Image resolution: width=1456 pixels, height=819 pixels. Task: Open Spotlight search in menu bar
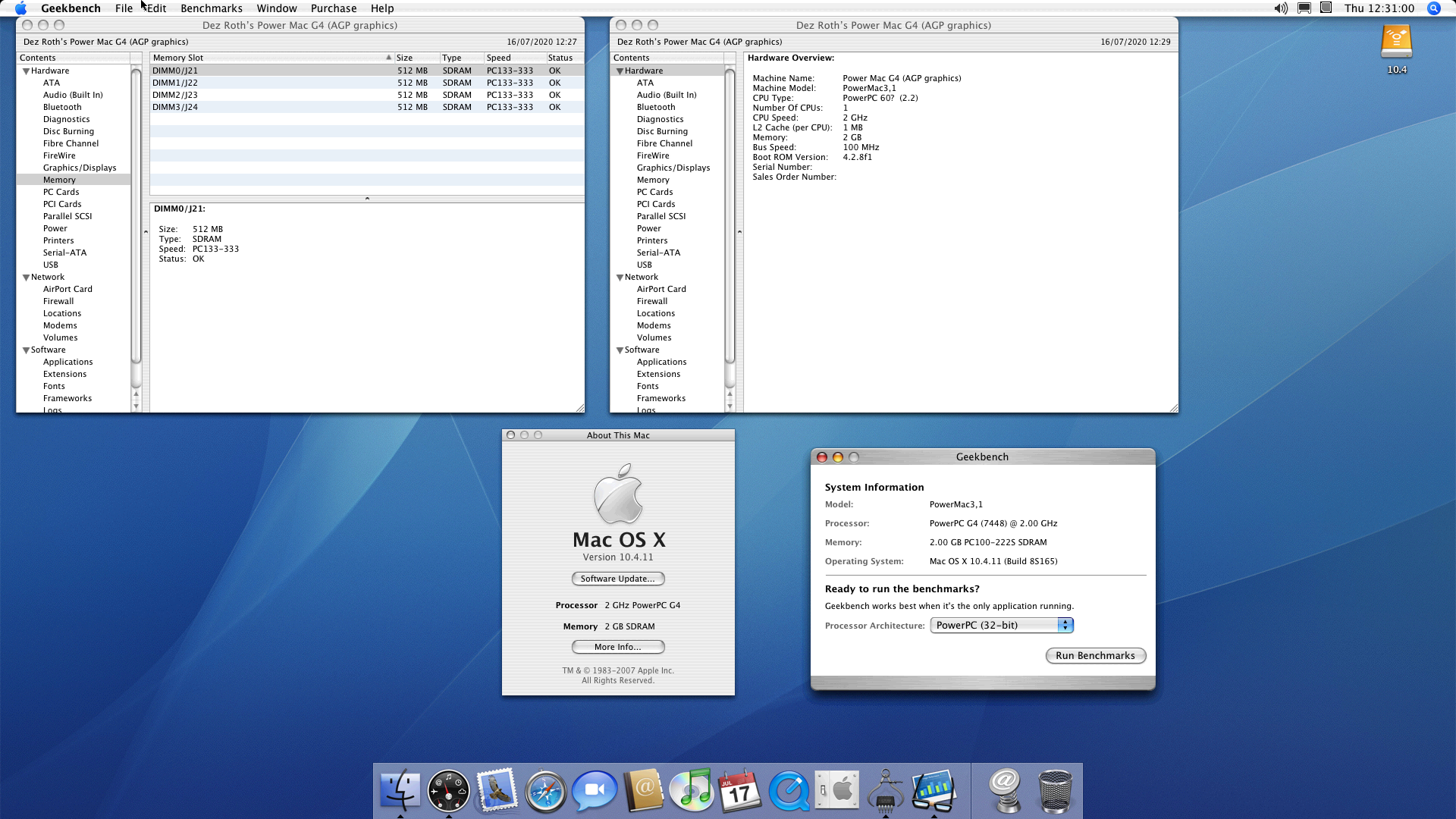(1433, 8)
